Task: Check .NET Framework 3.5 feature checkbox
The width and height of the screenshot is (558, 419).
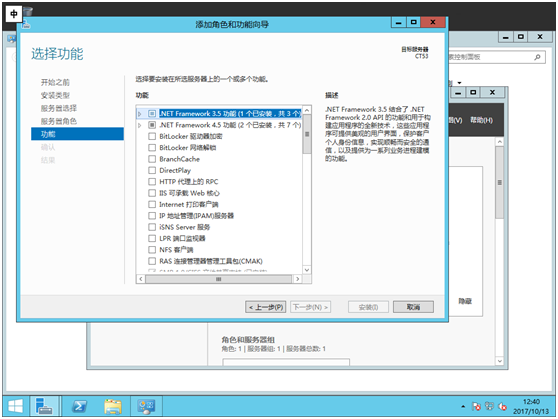Action: [152, 114]
